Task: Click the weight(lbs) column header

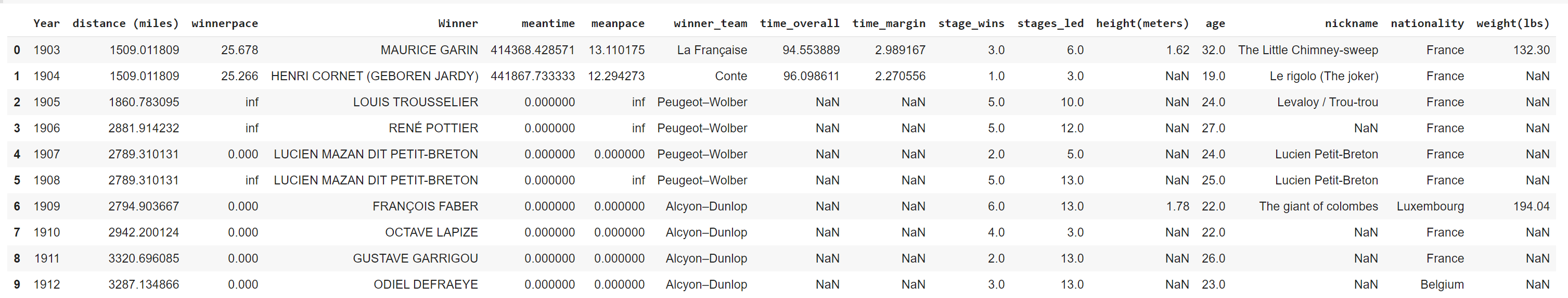Action: (1513, 23)
